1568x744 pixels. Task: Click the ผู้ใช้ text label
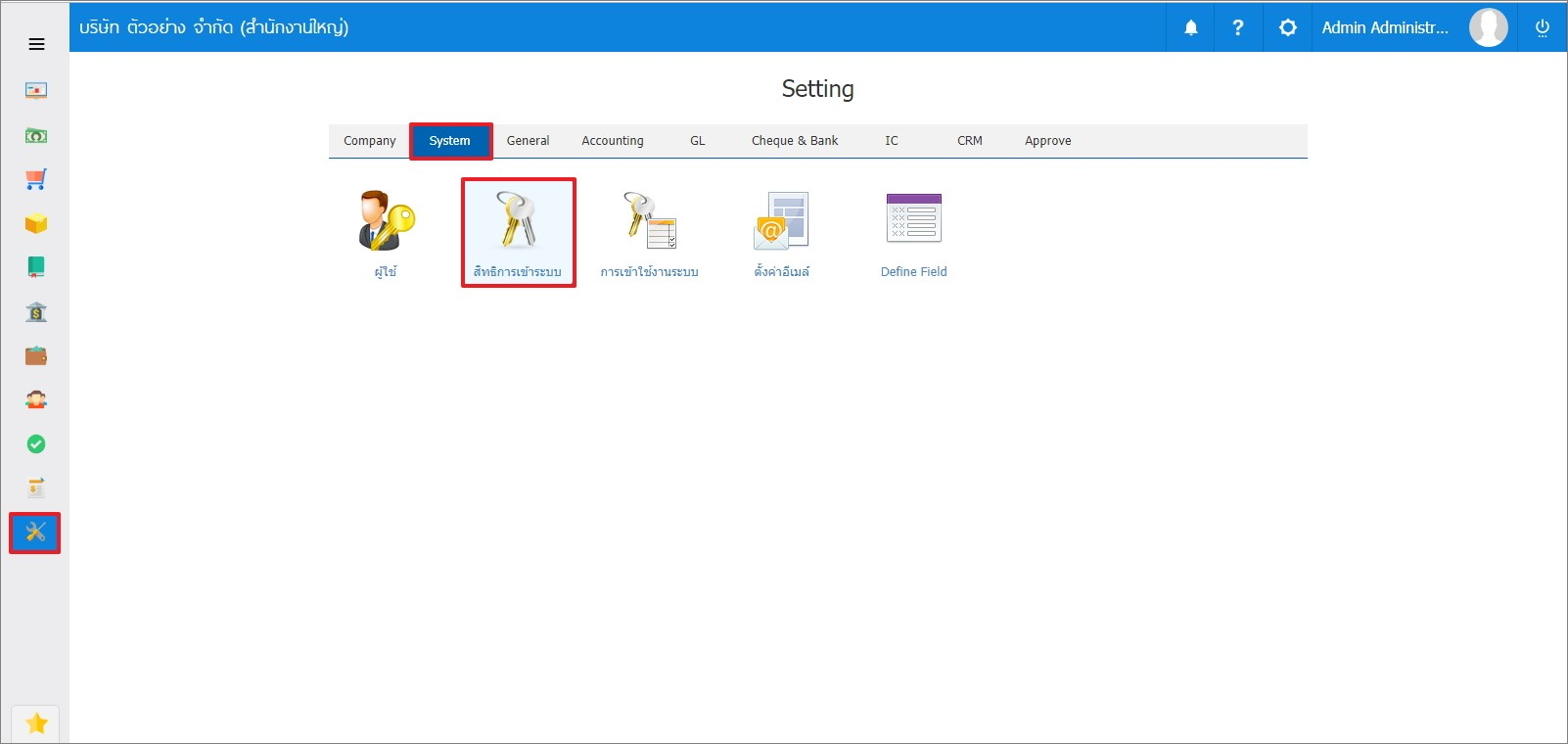pos(386,272)
